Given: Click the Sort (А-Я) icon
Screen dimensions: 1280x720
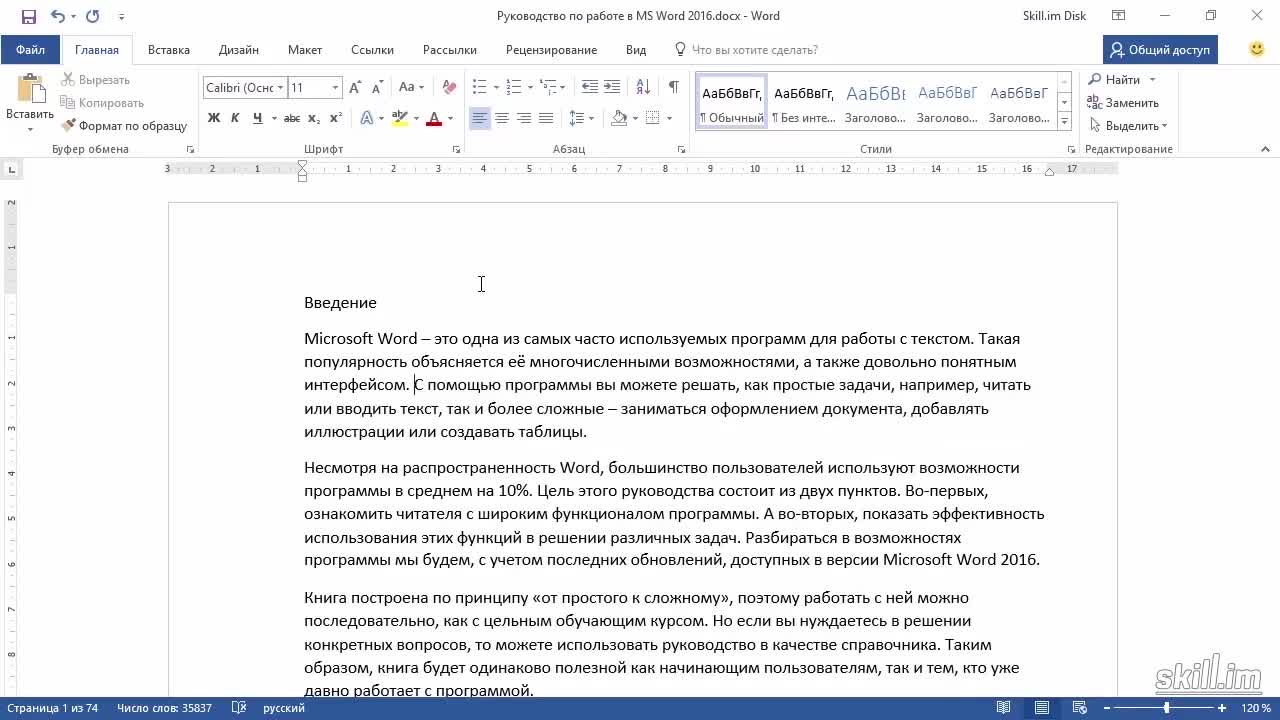Looking at the screenshot, I should [643, 88].
